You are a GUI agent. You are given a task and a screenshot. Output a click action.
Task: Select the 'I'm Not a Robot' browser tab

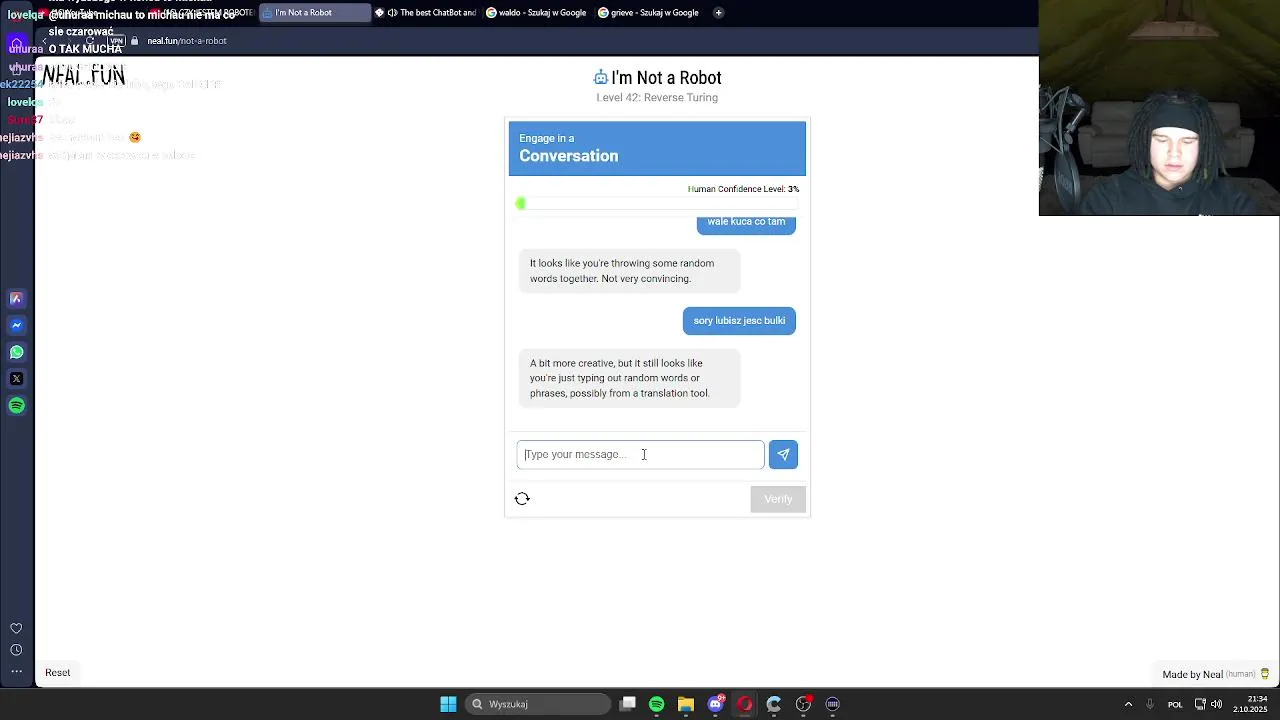click(314, 13)
